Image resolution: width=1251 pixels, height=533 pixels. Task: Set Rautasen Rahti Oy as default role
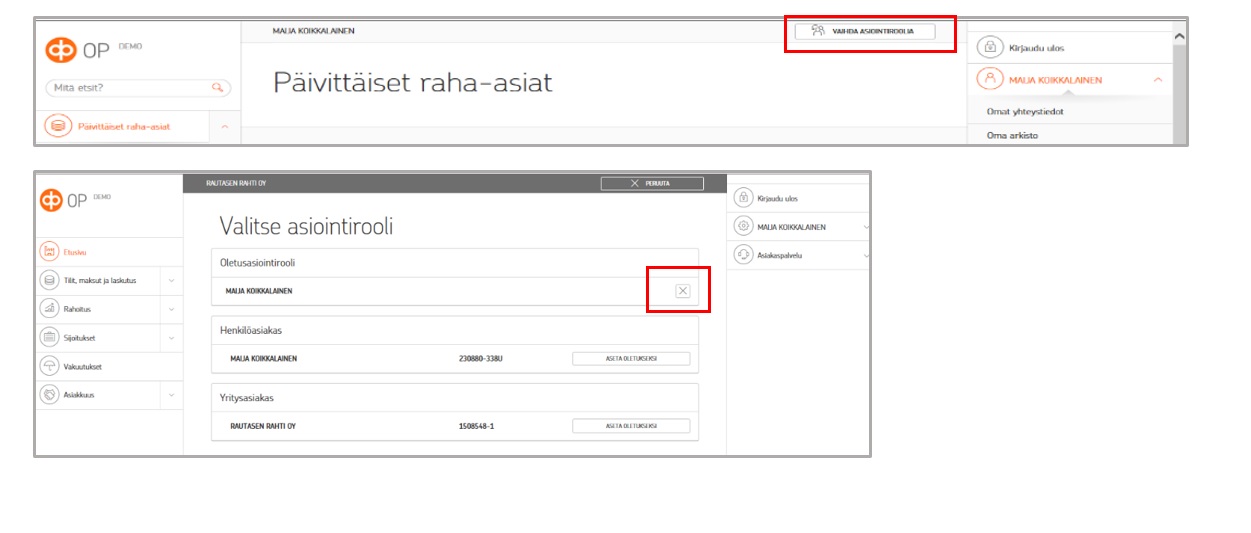[x=631, y=426]
